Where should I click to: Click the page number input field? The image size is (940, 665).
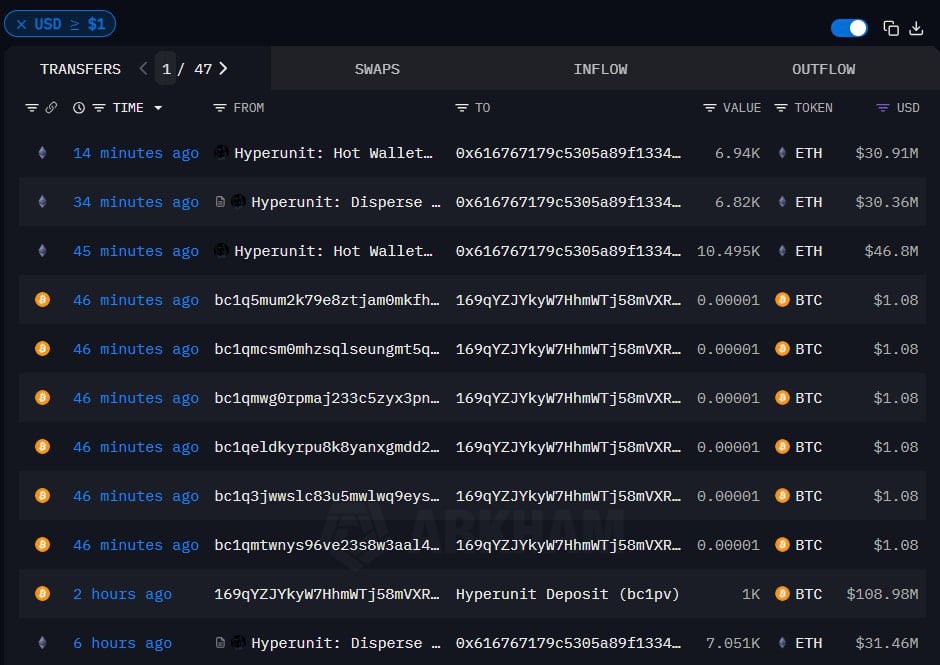coord(166,69)
